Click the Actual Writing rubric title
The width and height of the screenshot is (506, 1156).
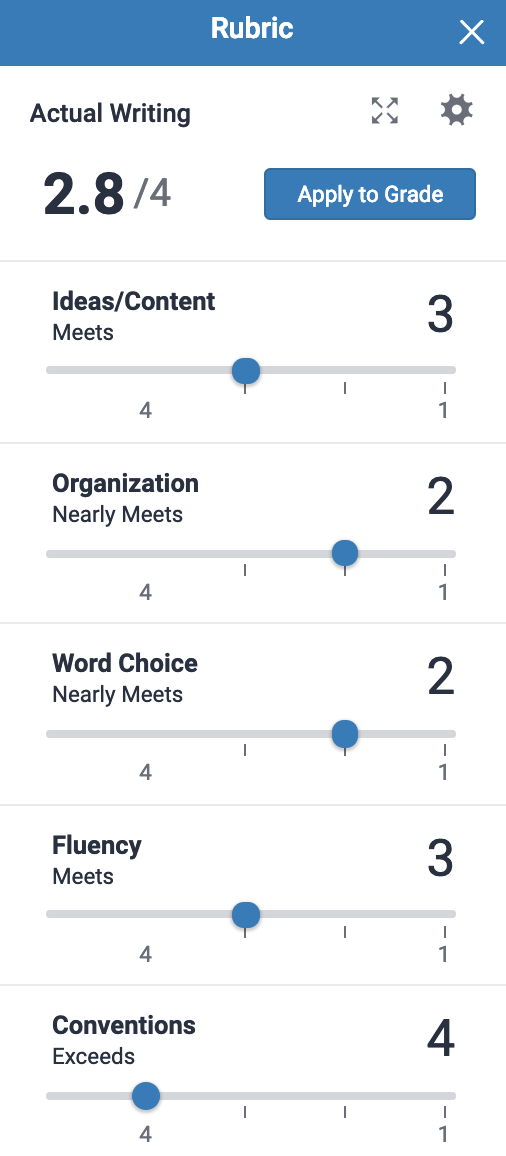[110, 114]
